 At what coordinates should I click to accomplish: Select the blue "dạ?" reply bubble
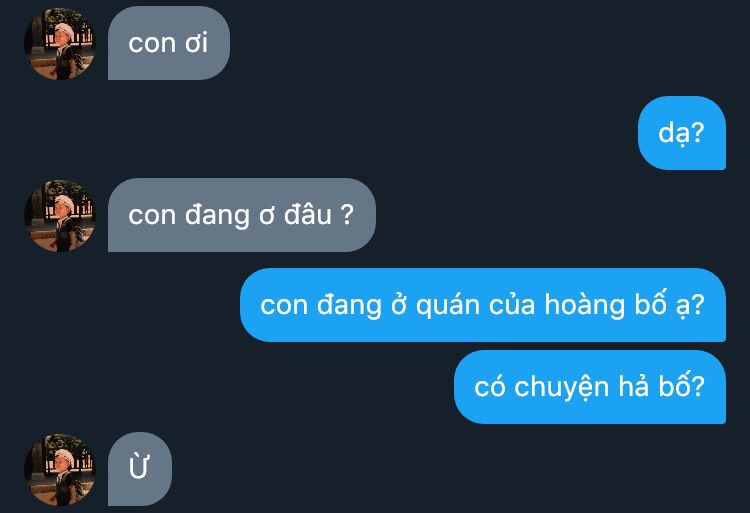[x=682, y=133]
